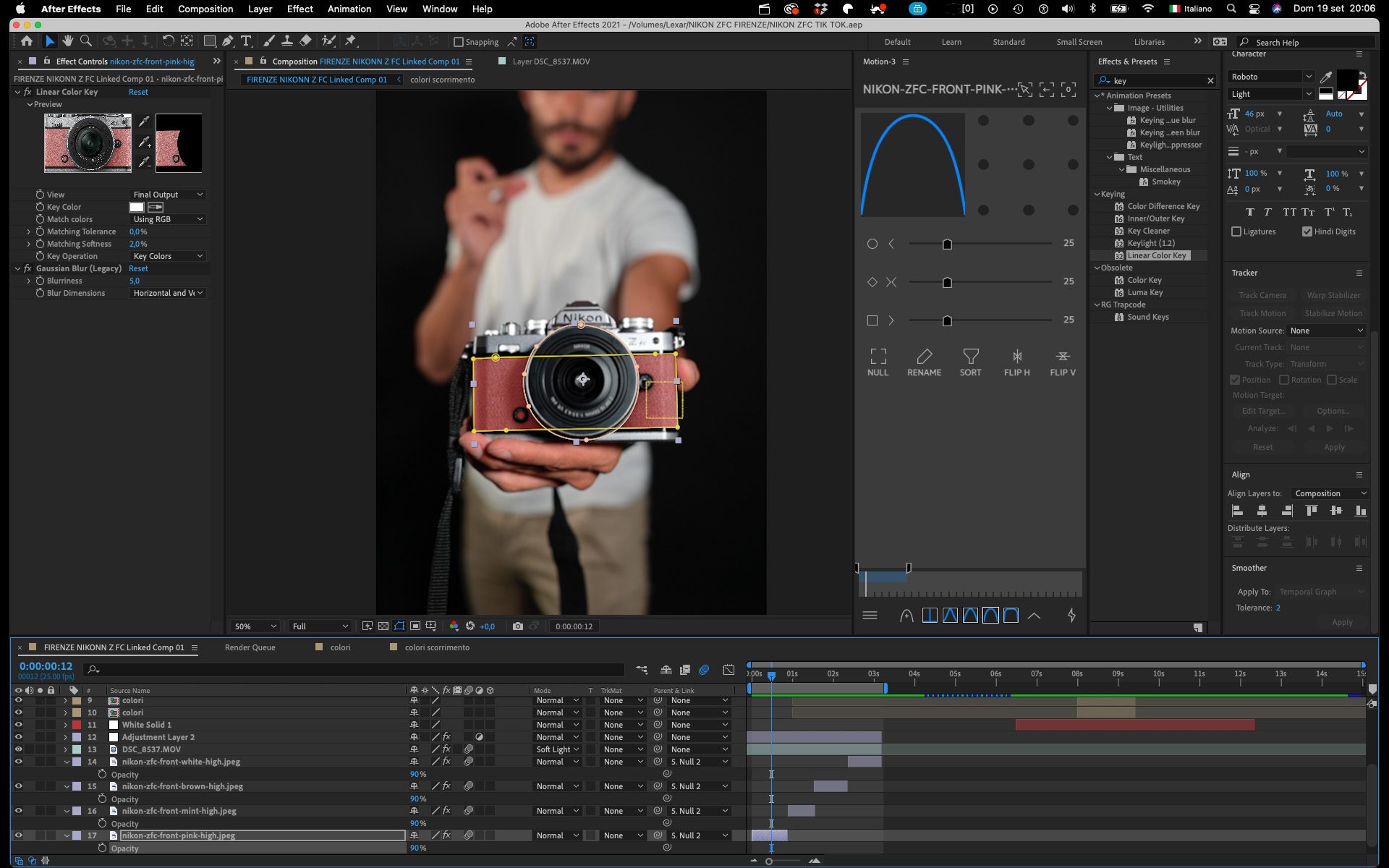Switch to the Render Queue tab

pos(250,647)
